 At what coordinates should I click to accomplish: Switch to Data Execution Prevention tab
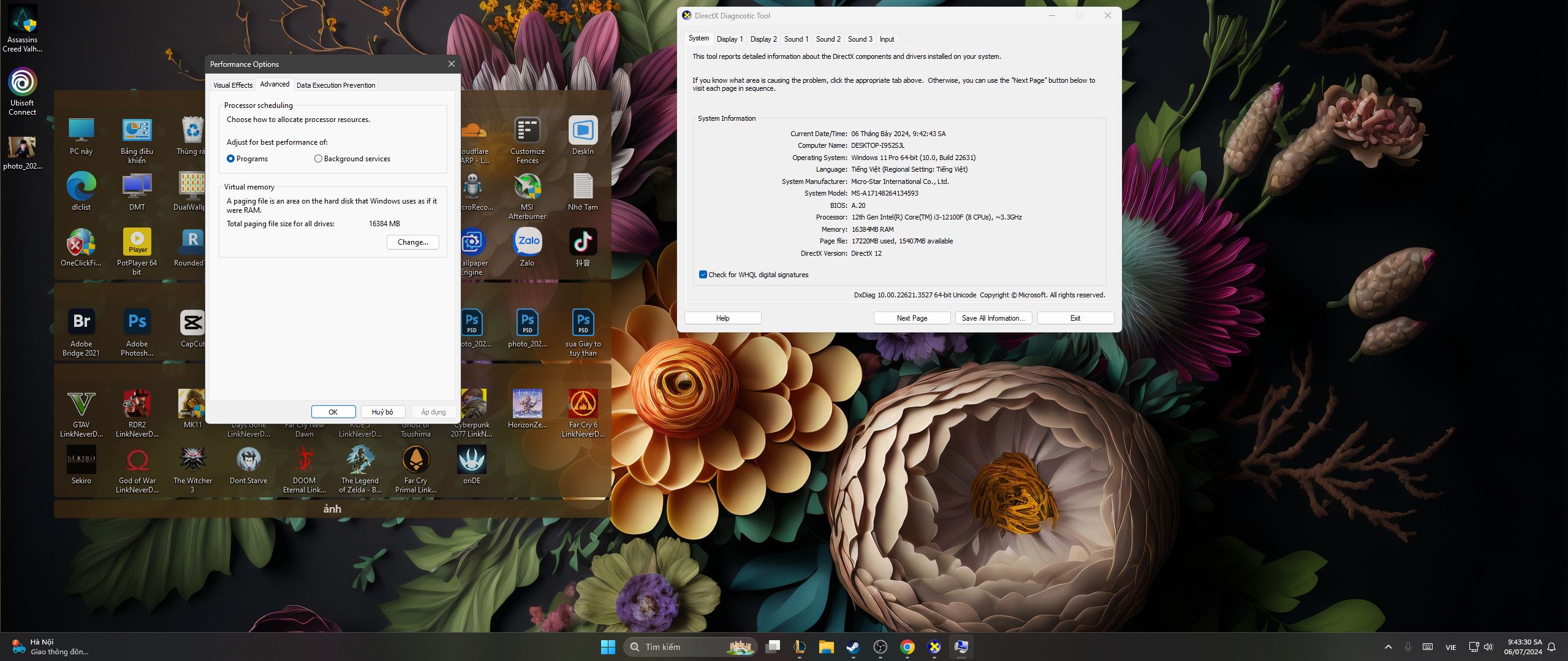point(335,85)
